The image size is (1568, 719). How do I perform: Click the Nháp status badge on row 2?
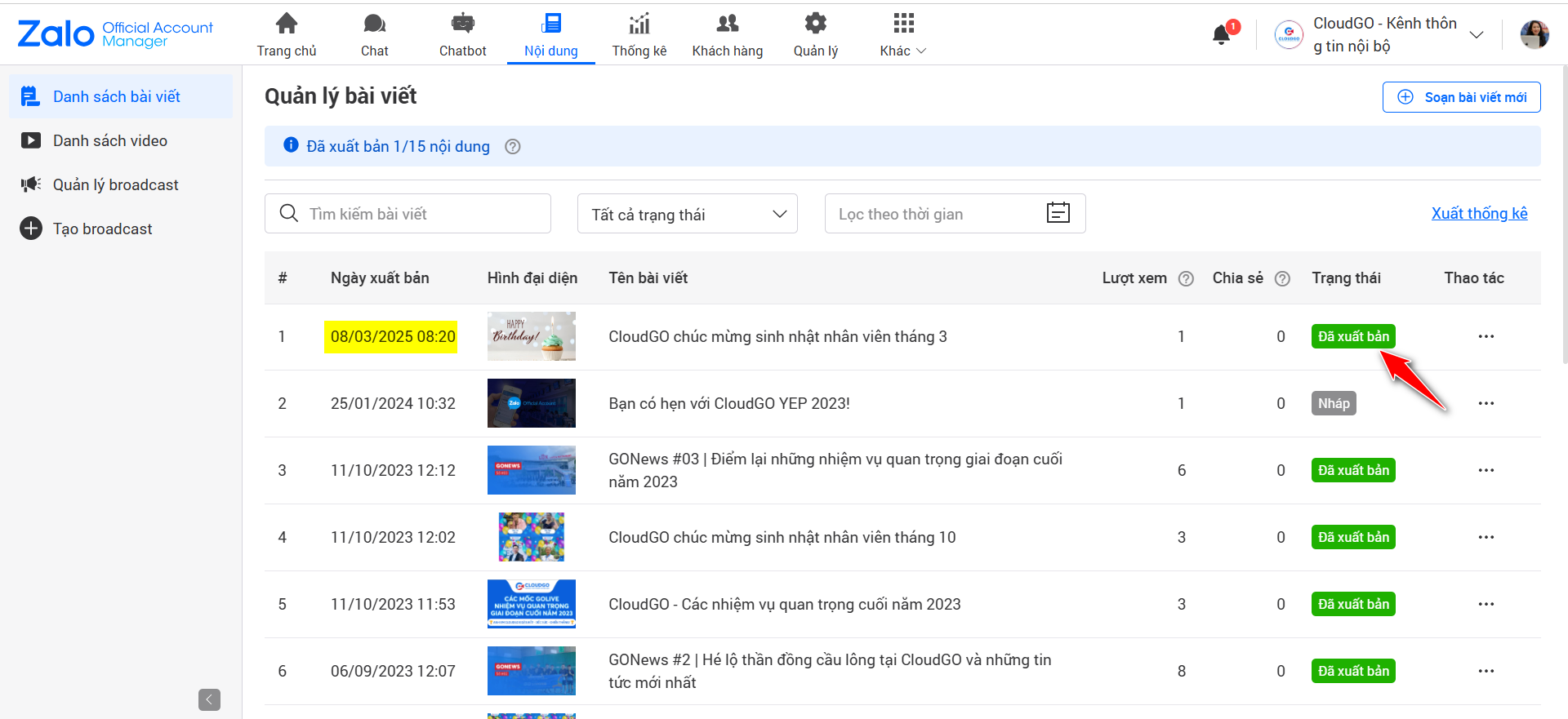click(1334, 403)
